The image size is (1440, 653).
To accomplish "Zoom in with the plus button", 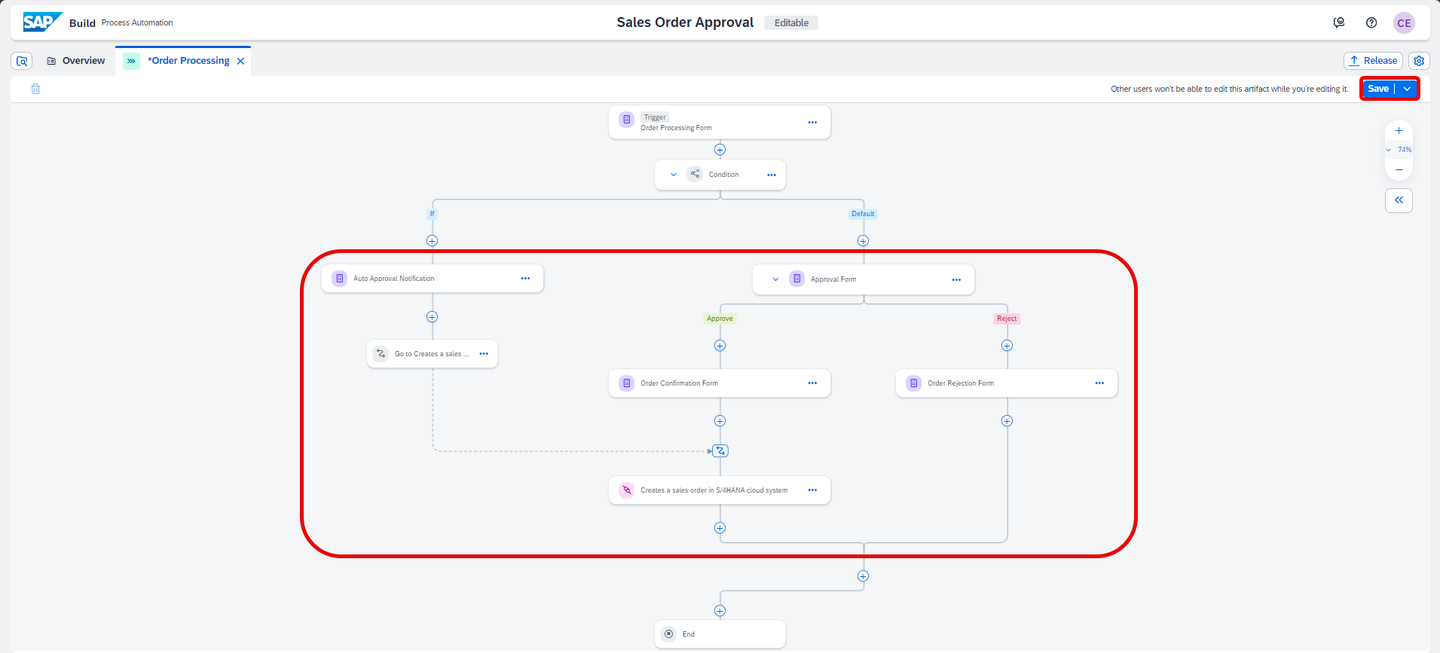I will (1398, 130).
